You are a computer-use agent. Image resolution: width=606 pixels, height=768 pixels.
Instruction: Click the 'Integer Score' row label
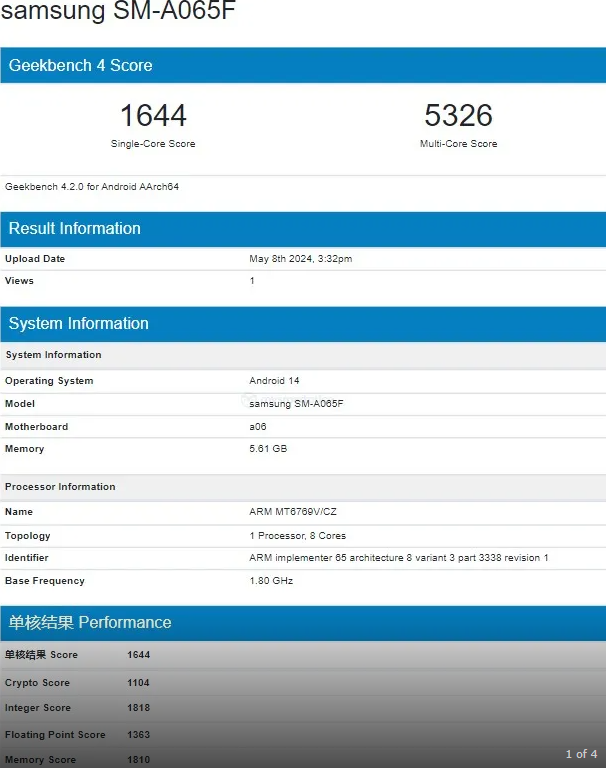tap(38, 708)
